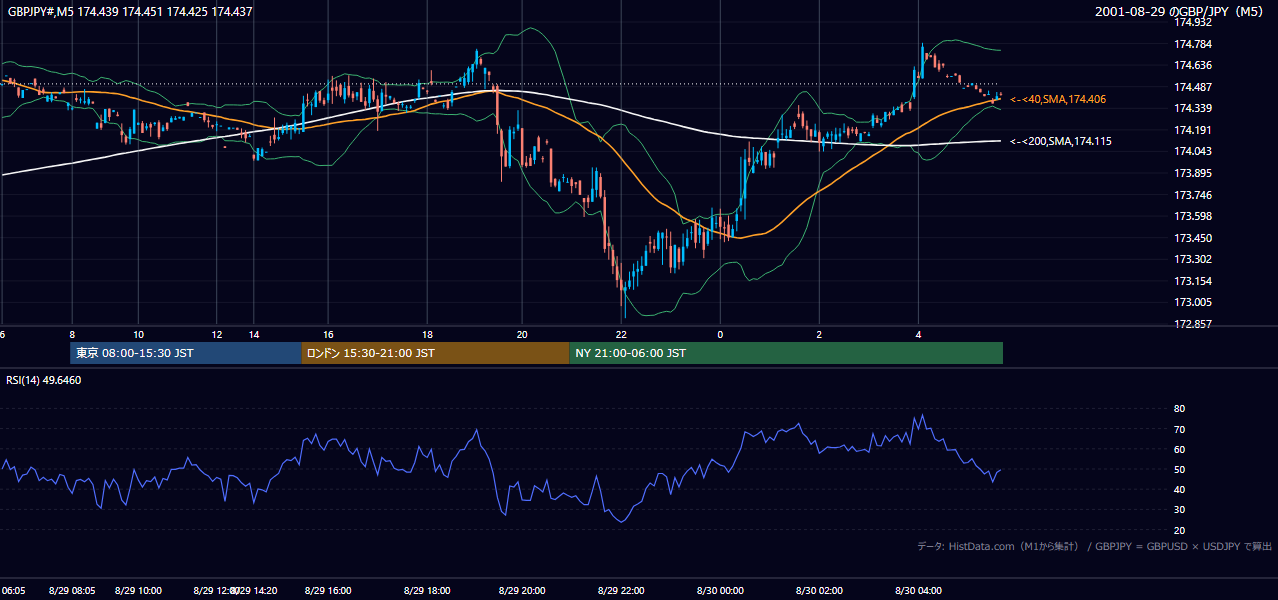
Task: Click hour tick 22 under the price chart
Action: coord(621,334)
